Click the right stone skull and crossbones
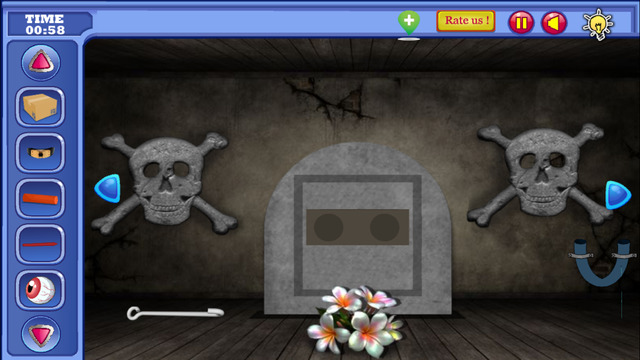 pyautogui.click(x=540, y=174)
